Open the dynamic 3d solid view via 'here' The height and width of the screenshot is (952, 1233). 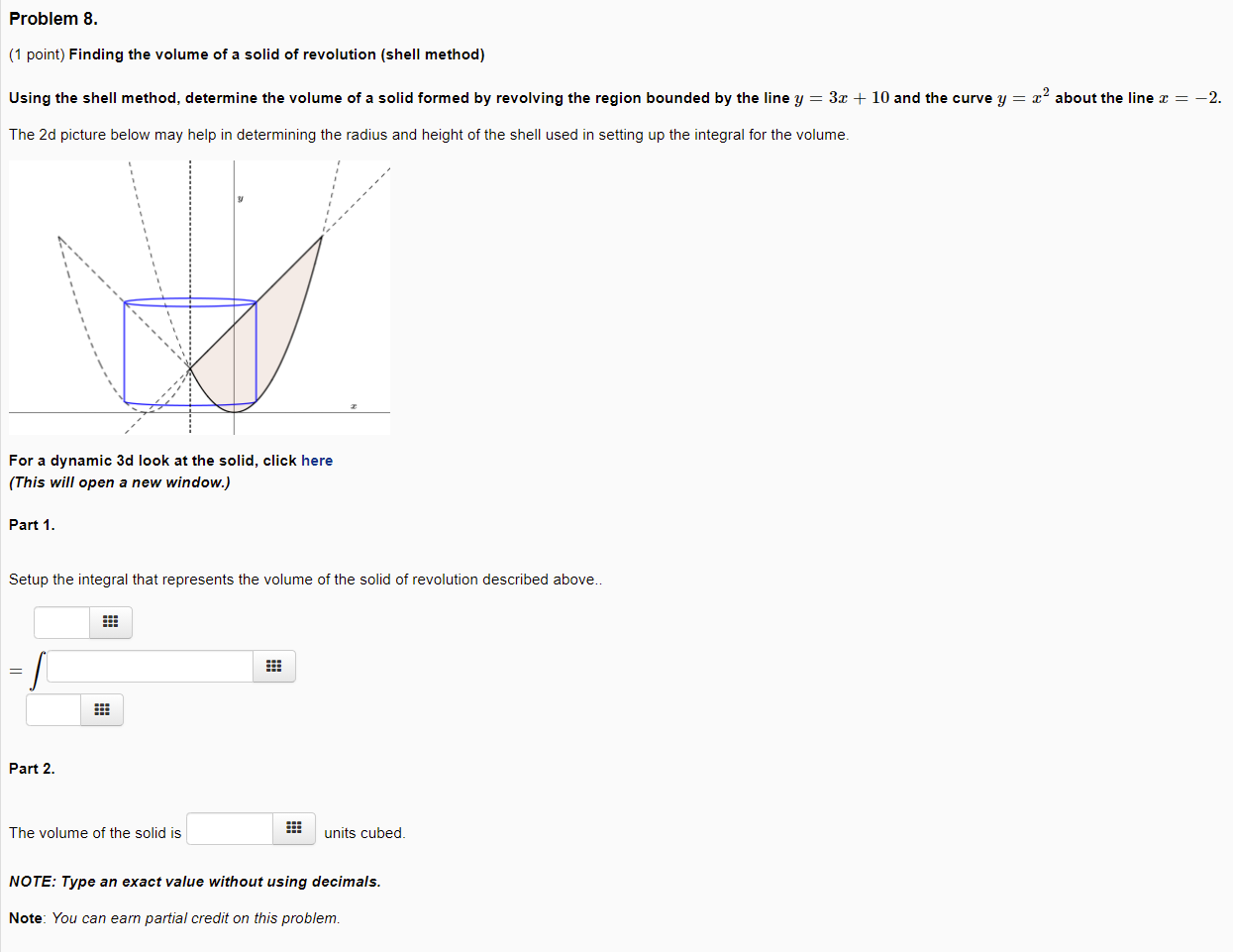pyautogui.click(x=317, y=460)
